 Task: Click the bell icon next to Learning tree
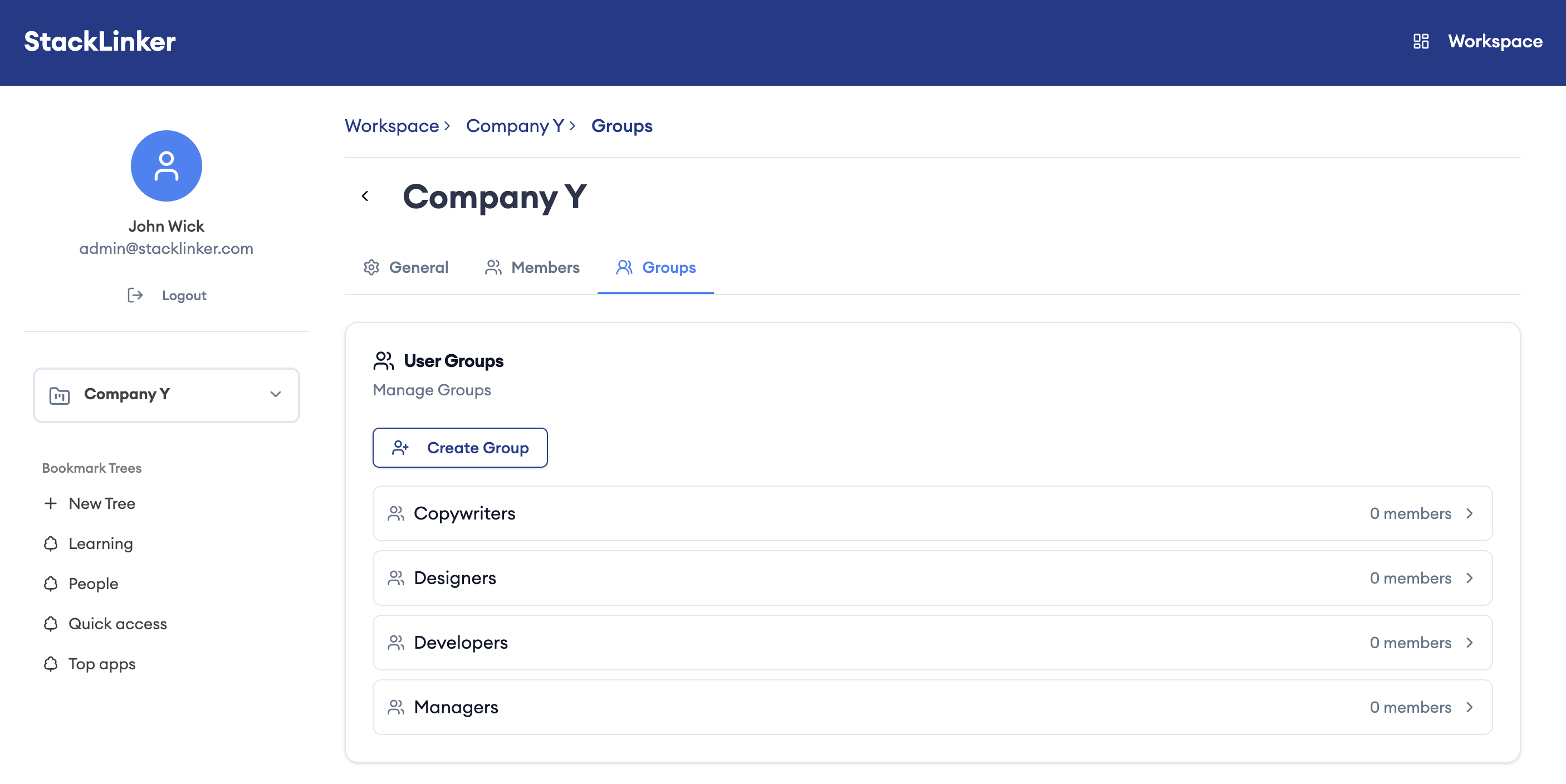click(x=51, y=544)
